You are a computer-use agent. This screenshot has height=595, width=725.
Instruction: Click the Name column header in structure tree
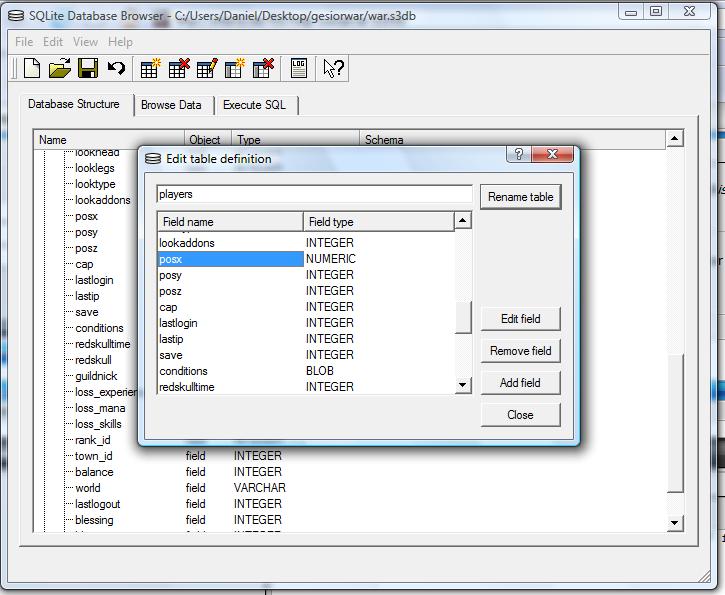point(109,140)
